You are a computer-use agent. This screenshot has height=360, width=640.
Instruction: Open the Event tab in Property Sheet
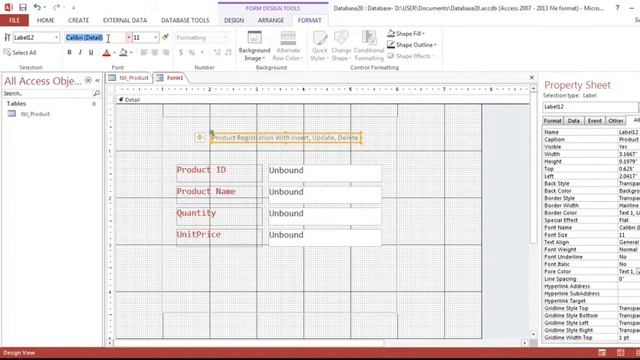pyautogui.click(x=594, y=121)
